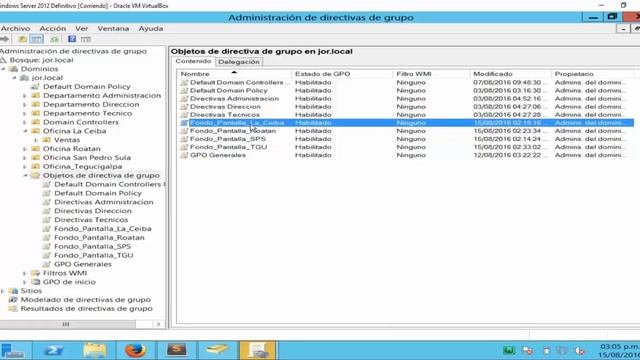Expand the Ventas sub-node
This screenshot has width=640, height=360.
coord(36,140)
